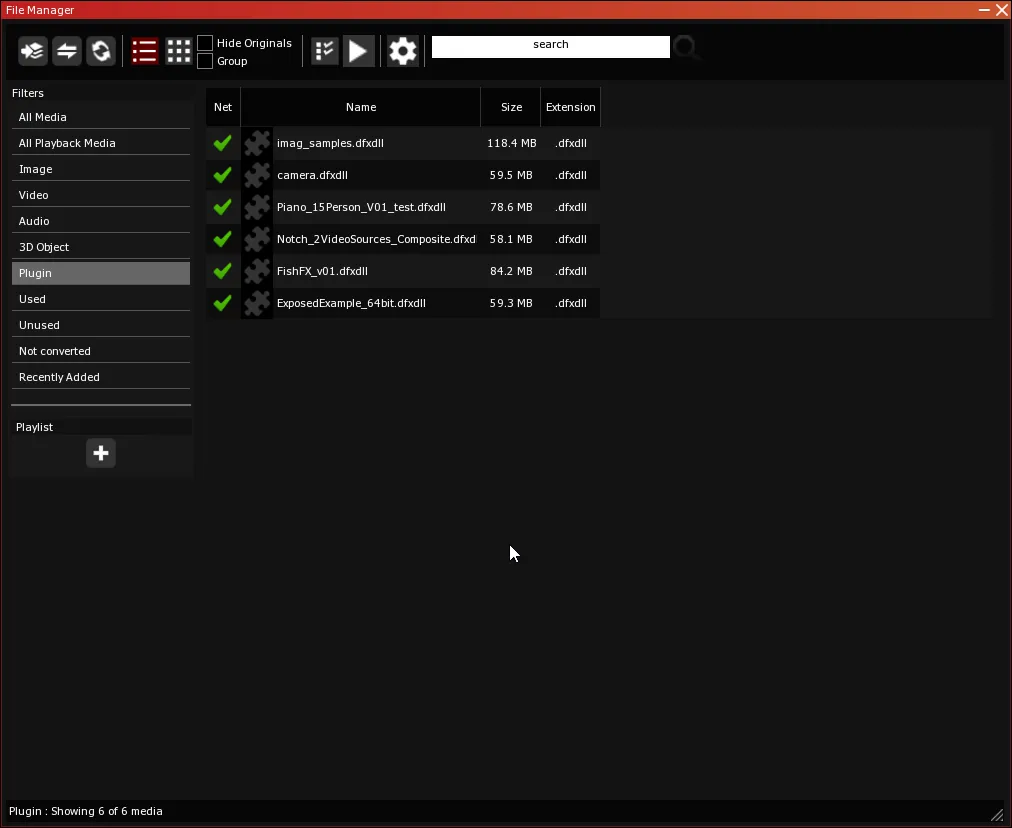
Task: Click the resize grip in the window corner
Action: pyautogui.click(x=997, y=815)
